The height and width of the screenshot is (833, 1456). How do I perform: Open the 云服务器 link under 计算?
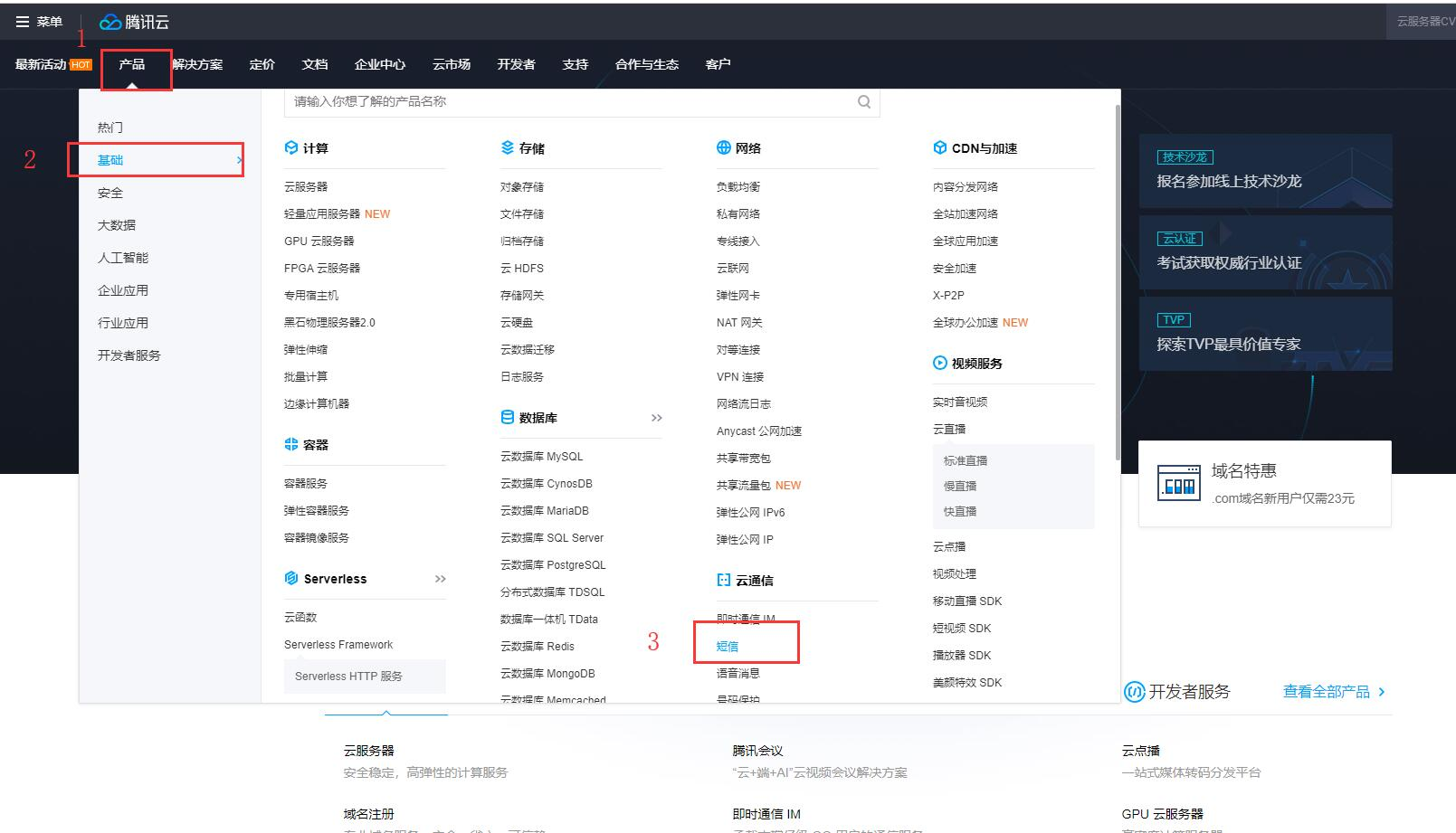tap(306, 186)
